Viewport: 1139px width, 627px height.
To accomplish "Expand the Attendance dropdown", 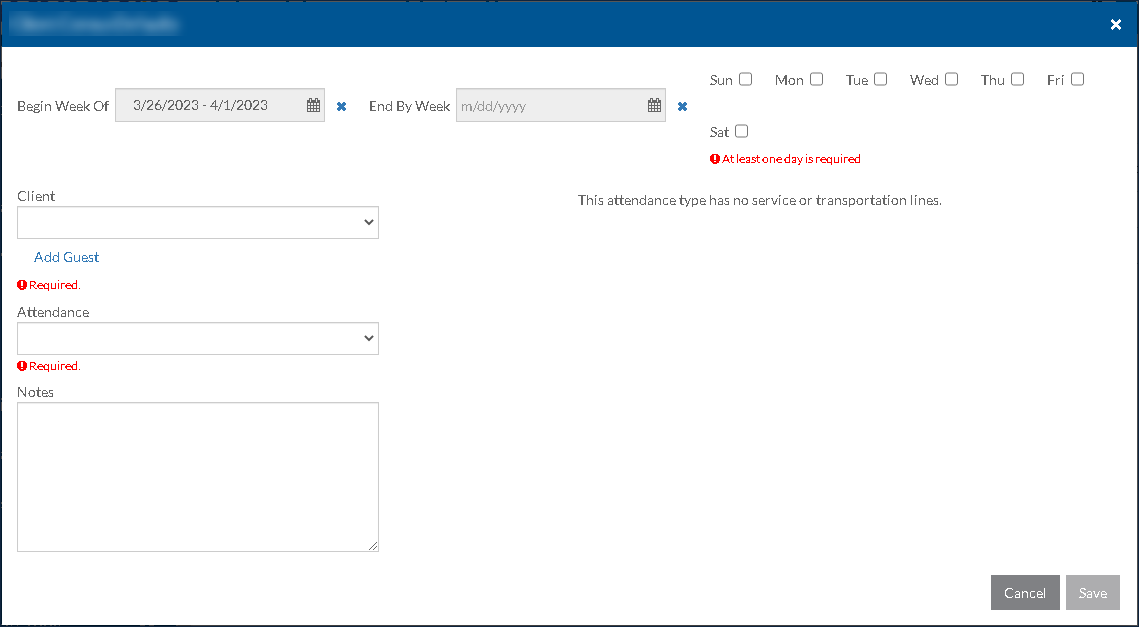I will 198,339.
